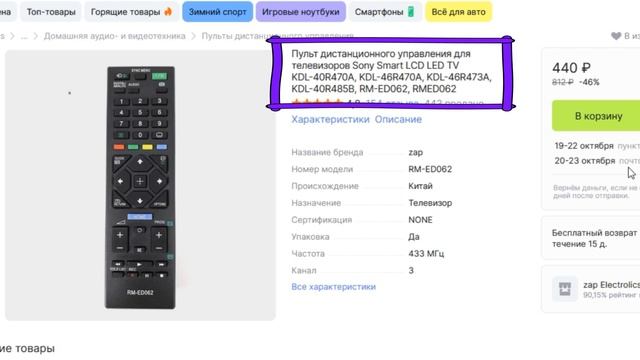This screenshot has height=360, width=640.
Task: Select the Зимний спорт category chip
Action: tap(218, 12)
